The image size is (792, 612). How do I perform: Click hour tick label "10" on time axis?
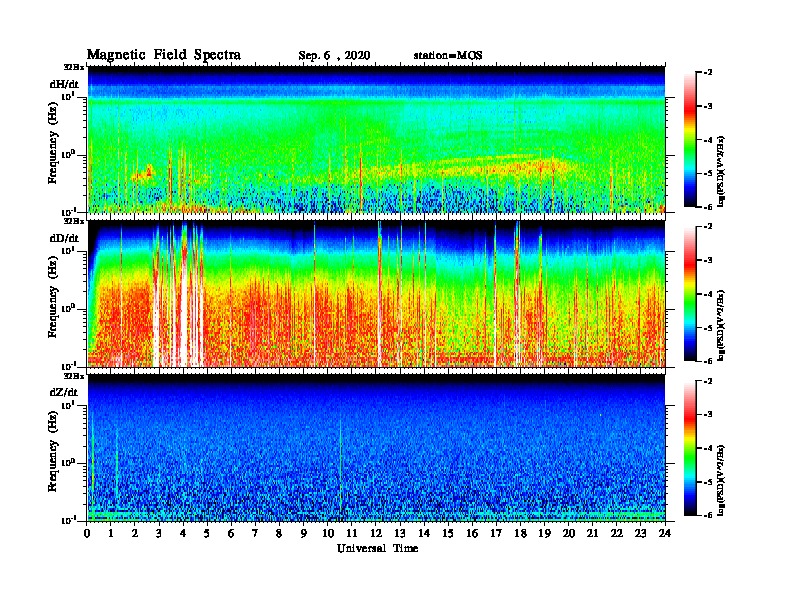pos(328,534)
